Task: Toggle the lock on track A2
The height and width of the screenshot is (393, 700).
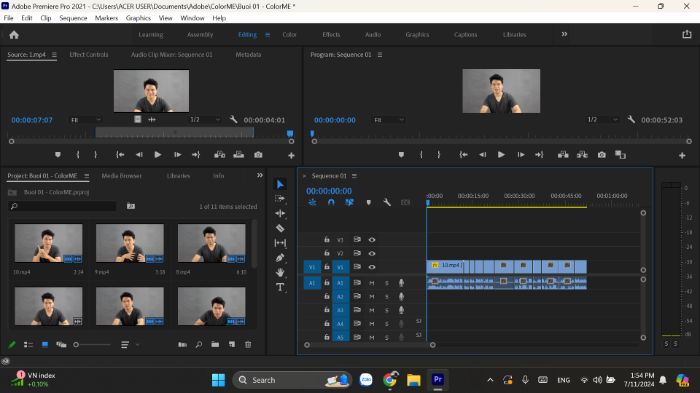Action: [x=327, y=296]
